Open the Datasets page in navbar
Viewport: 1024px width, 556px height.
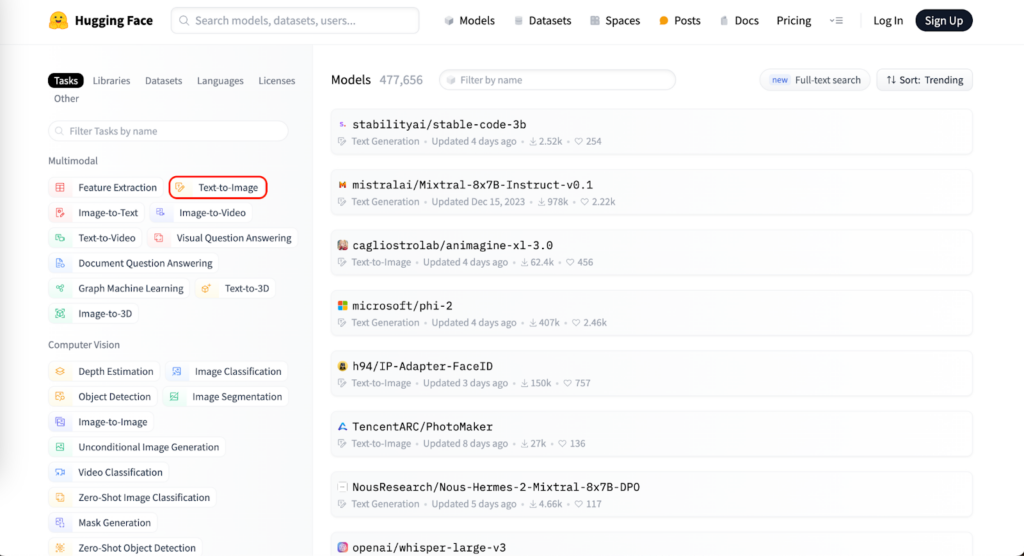pyautogui.click(x=542, y=21)
